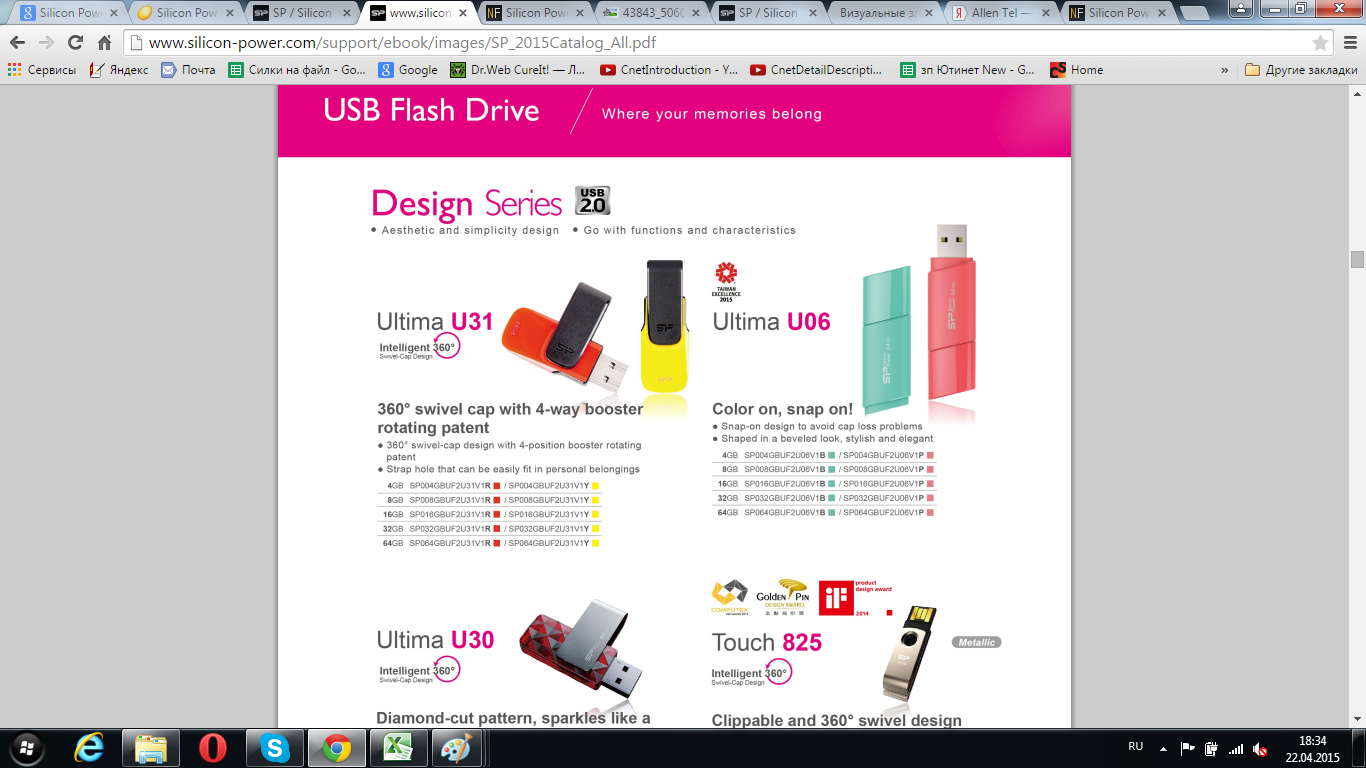Viewport: 1366px width, 768px height.
Task: Open the CnetIntroduction YouTube bookmark
Action: [x=669, y=70]
